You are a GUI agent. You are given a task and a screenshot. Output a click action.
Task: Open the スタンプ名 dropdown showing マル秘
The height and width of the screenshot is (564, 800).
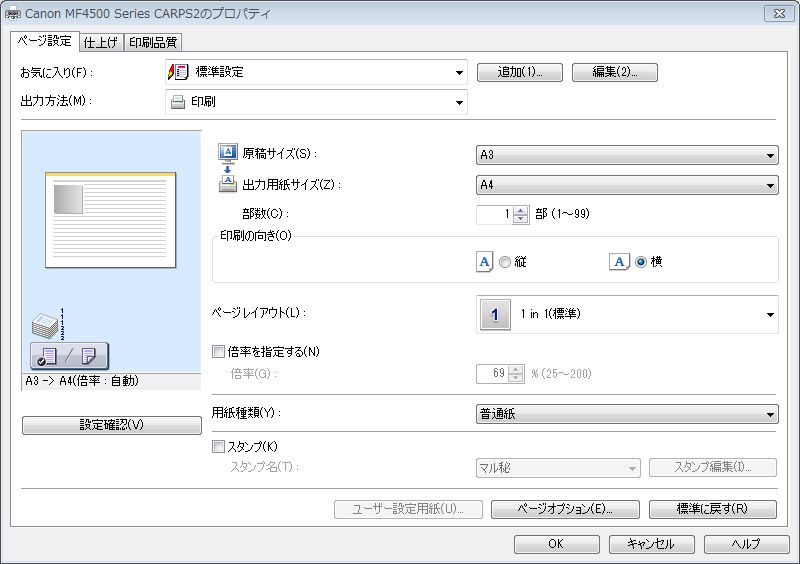tap(558, 468)
